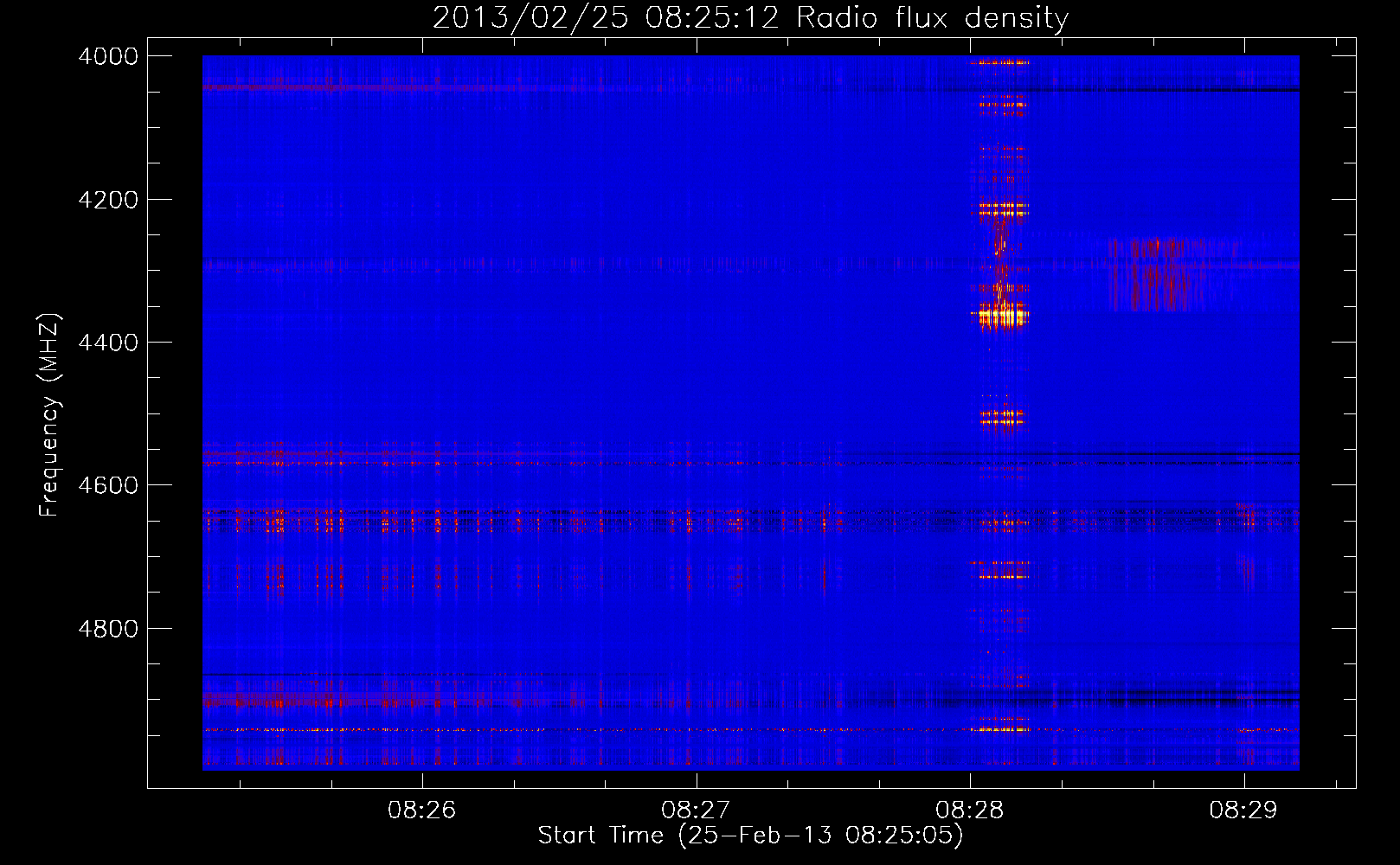Select the 4600 frequency tick label

(x=108, y=485)
